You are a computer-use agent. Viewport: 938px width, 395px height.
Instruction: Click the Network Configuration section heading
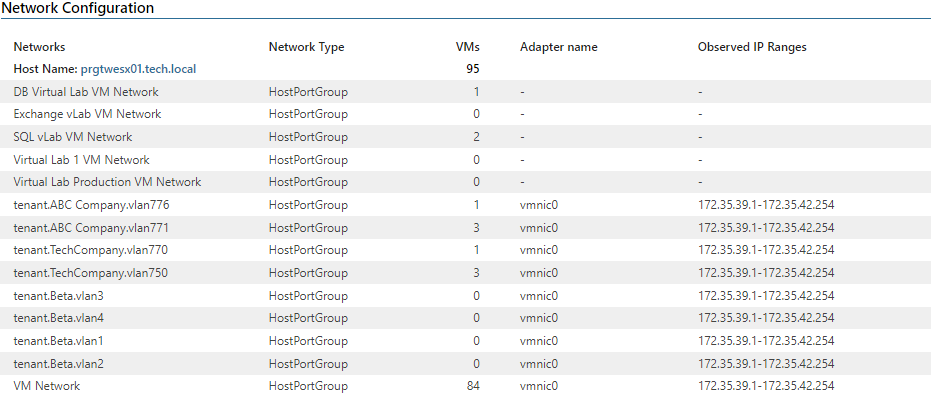pos(78,8)
